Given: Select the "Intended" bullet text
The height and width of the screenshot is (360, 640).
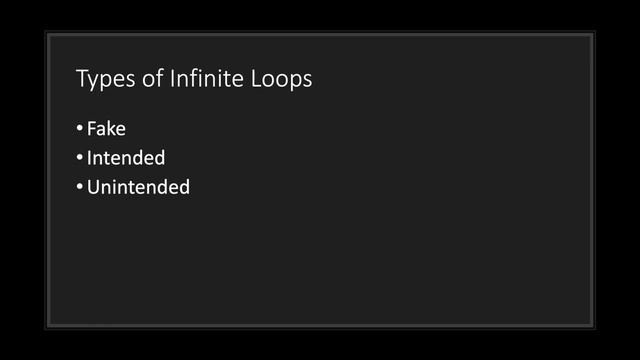Looking at the screenshot, I should 126,158.
